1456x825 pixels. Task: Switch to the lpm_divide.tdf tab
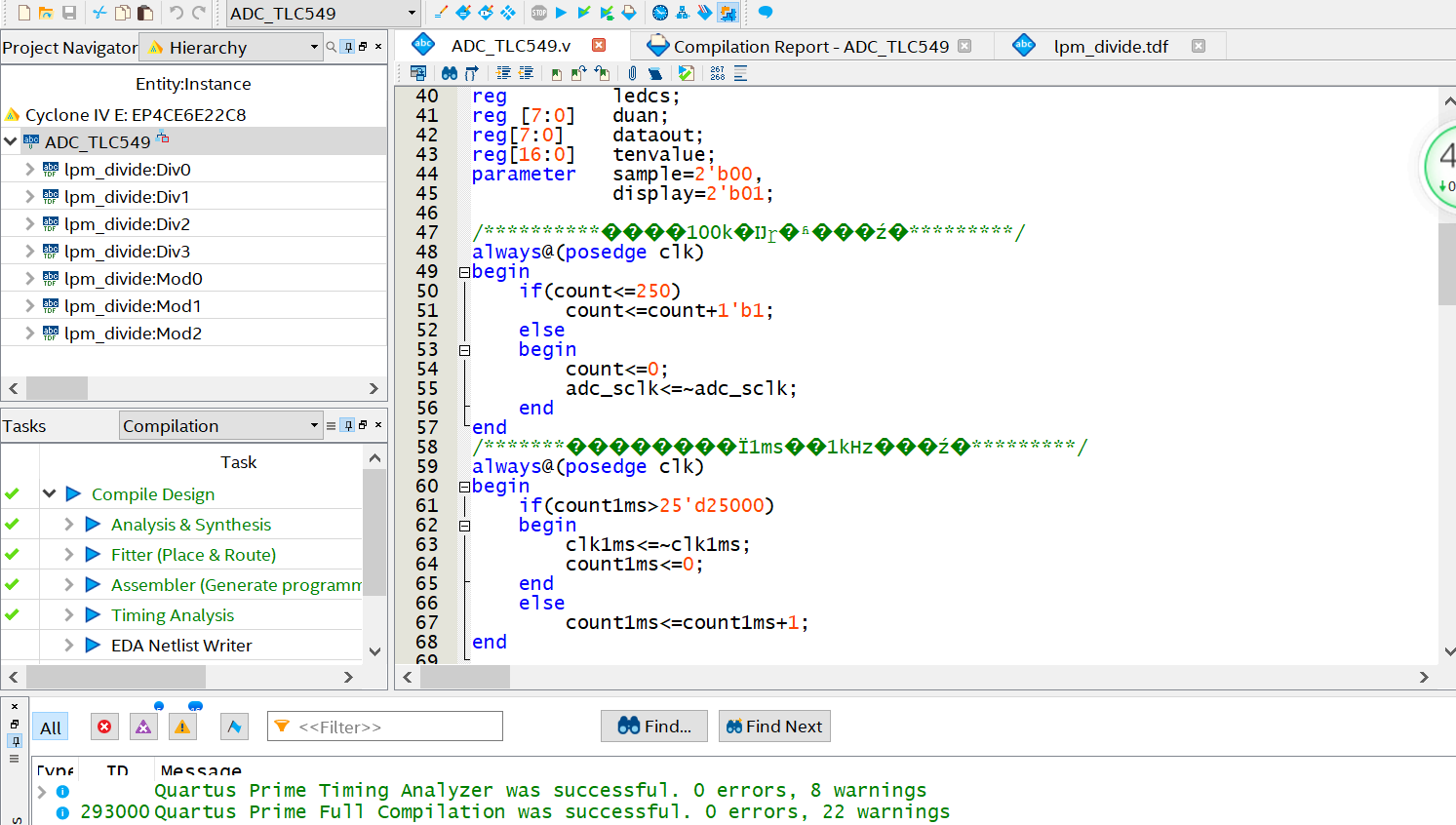coord(1111,47)
